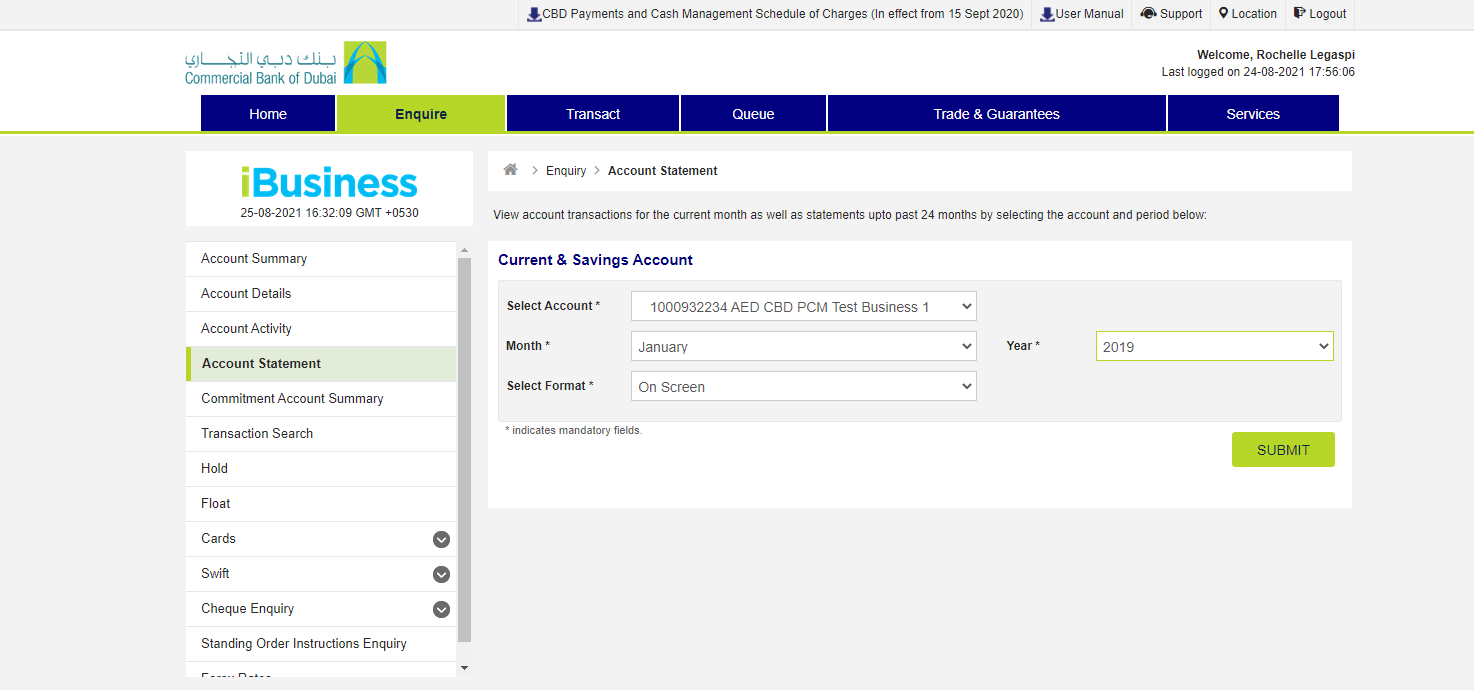This screenshot has height=690, width=1474.
Task: Click the iBusiness logo
Action: tap(329, 183)
